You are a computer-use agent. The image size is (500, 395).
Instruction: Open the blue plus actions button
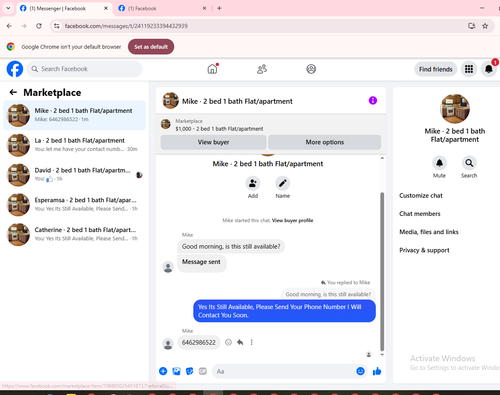163,371
